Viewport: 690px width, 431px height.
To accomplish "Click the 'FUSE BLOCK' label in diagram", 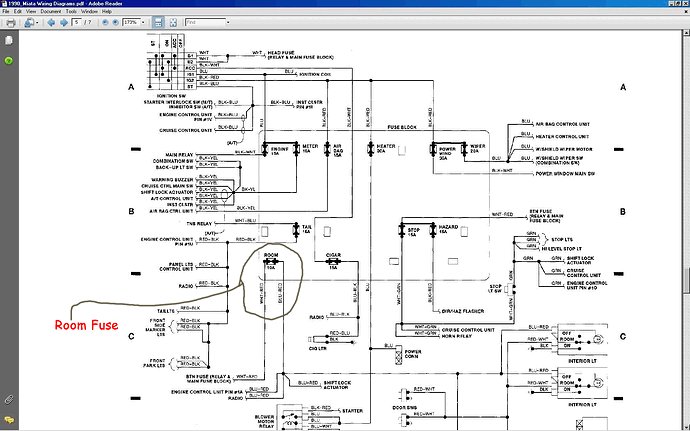I will click(402, 127).
